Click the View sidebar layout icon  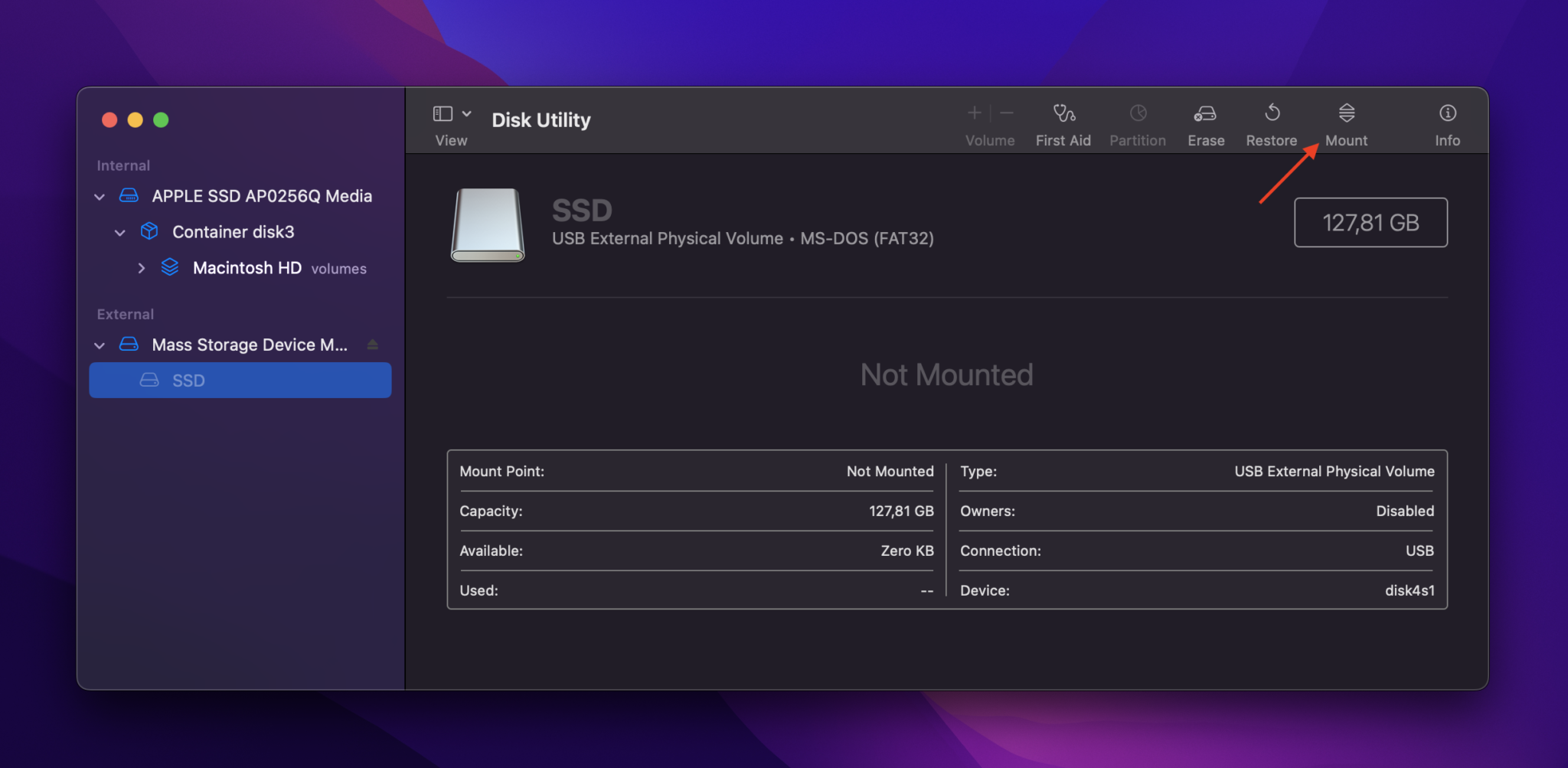[443, 113]
